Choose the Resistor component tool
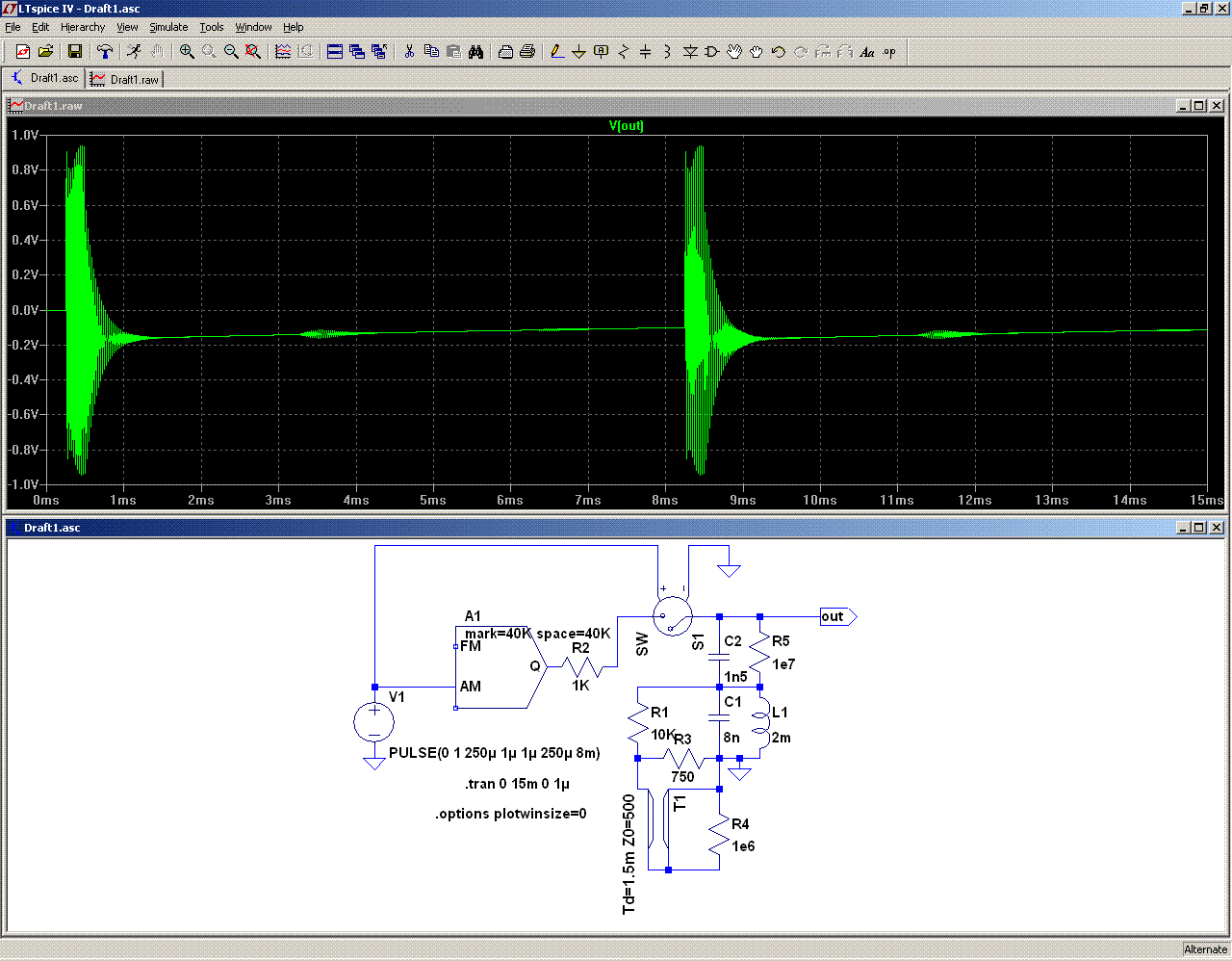Screen dimensions: 1232x961 click(623, 52)
